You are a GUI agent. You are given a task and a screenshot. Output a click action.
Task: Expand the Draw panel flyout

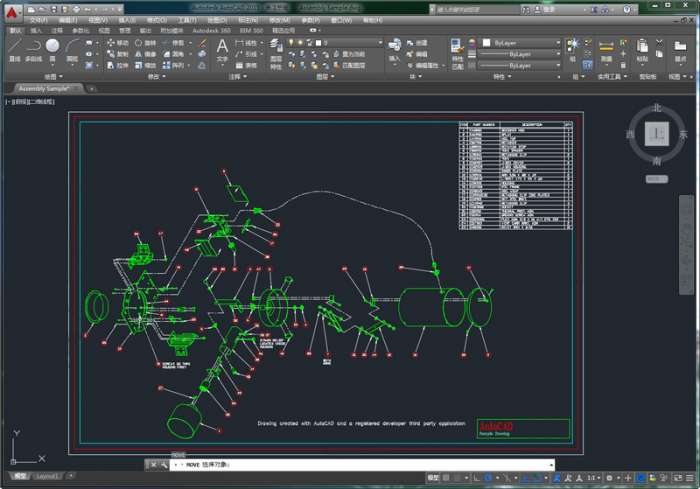(x=54, y=77)
